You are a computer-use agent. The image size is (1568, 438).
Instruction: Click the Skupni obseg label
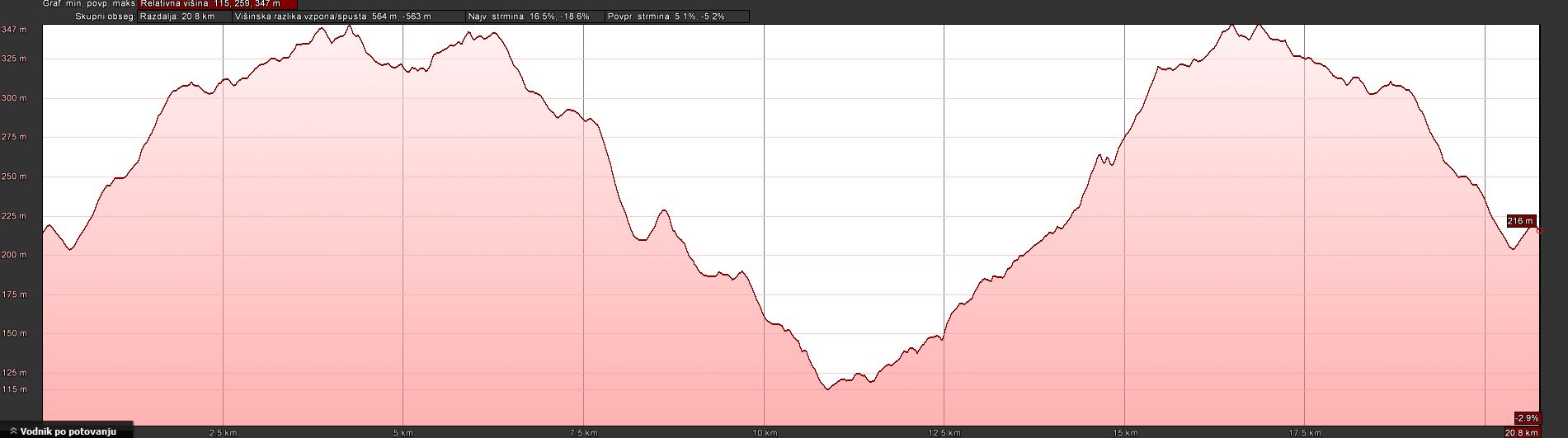coord(105,16)
